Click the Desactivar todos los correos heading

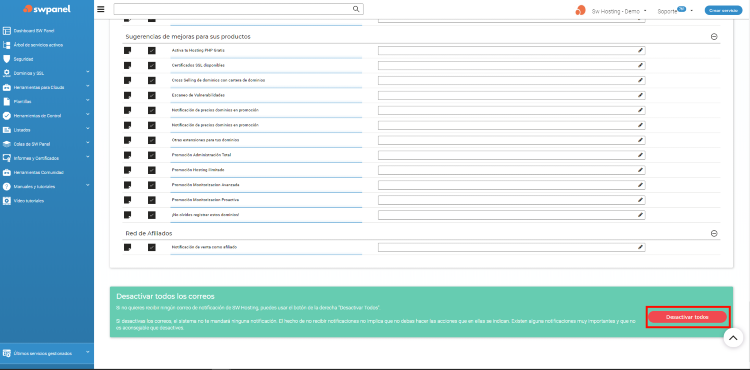pos(165,296)
